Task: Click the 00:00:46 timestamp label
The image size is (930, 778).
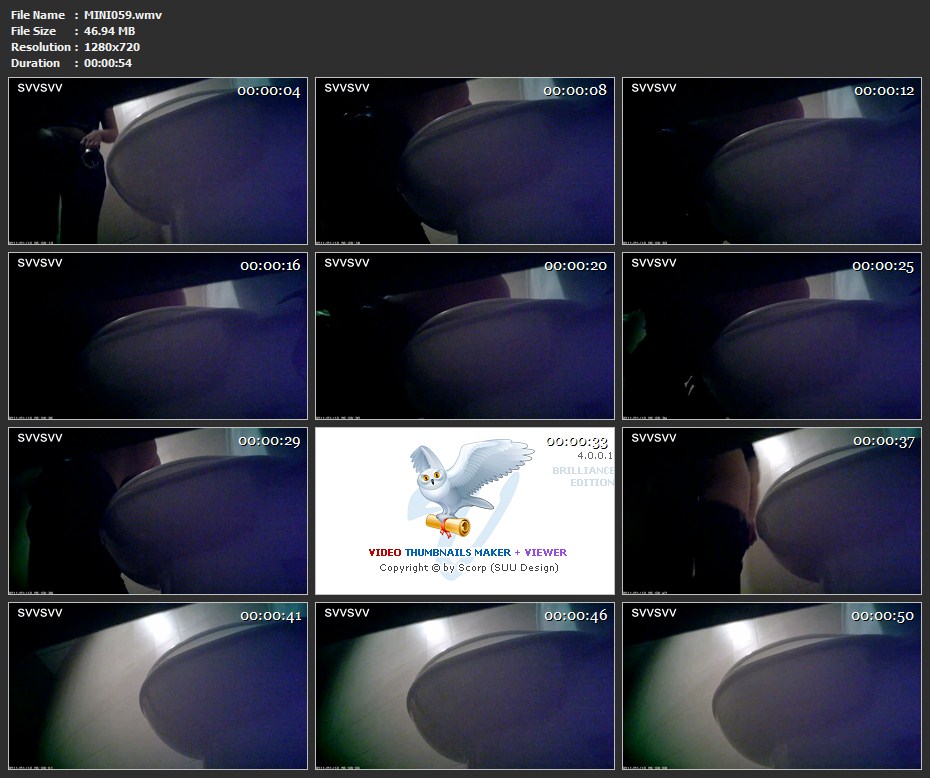Action: pyautogui.click(x=575, y=616)
